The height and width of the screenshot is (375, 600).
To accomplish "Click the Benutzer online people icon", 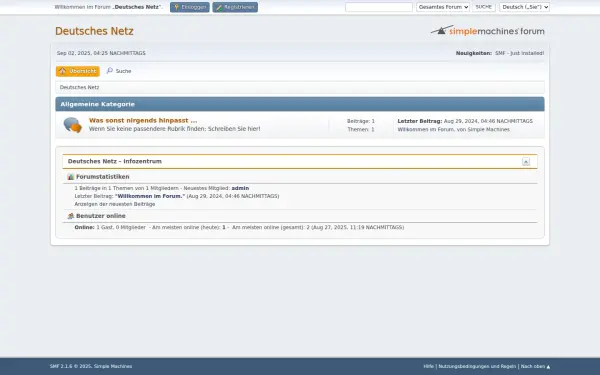I will (70, 216).
